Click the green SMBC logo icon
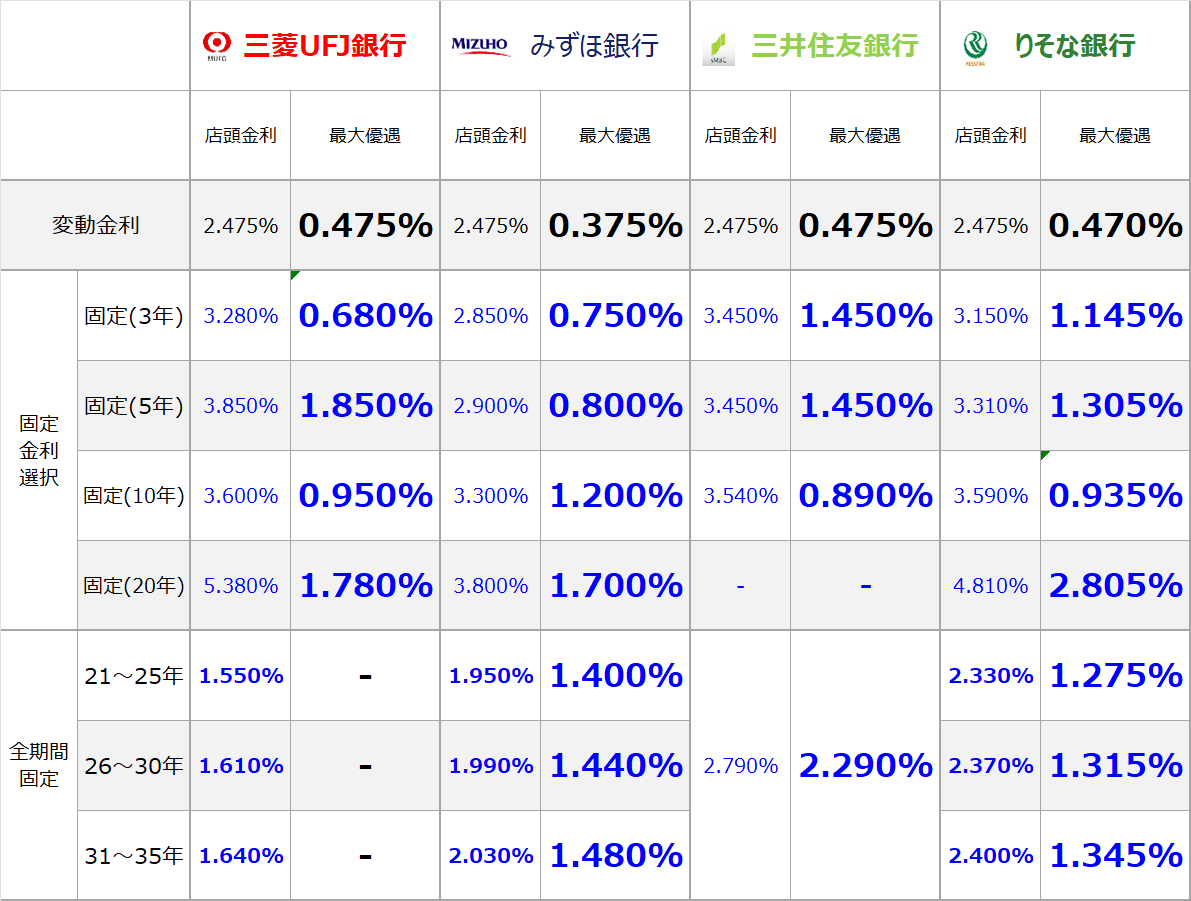Image resolution: width=1191 pixels, height=901 pixels. pyautogui.click(x=719, y=49)
